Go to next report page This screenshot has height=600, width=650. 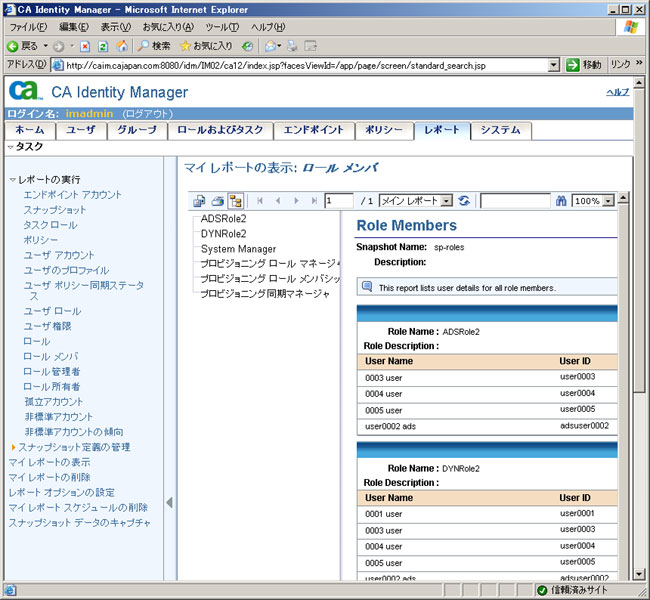(x=296, y=201)
